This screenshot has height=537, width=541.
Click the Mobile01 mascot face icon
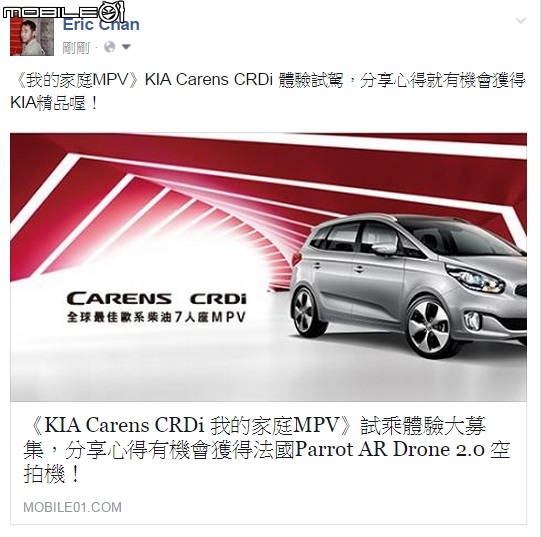coord(112,12)
